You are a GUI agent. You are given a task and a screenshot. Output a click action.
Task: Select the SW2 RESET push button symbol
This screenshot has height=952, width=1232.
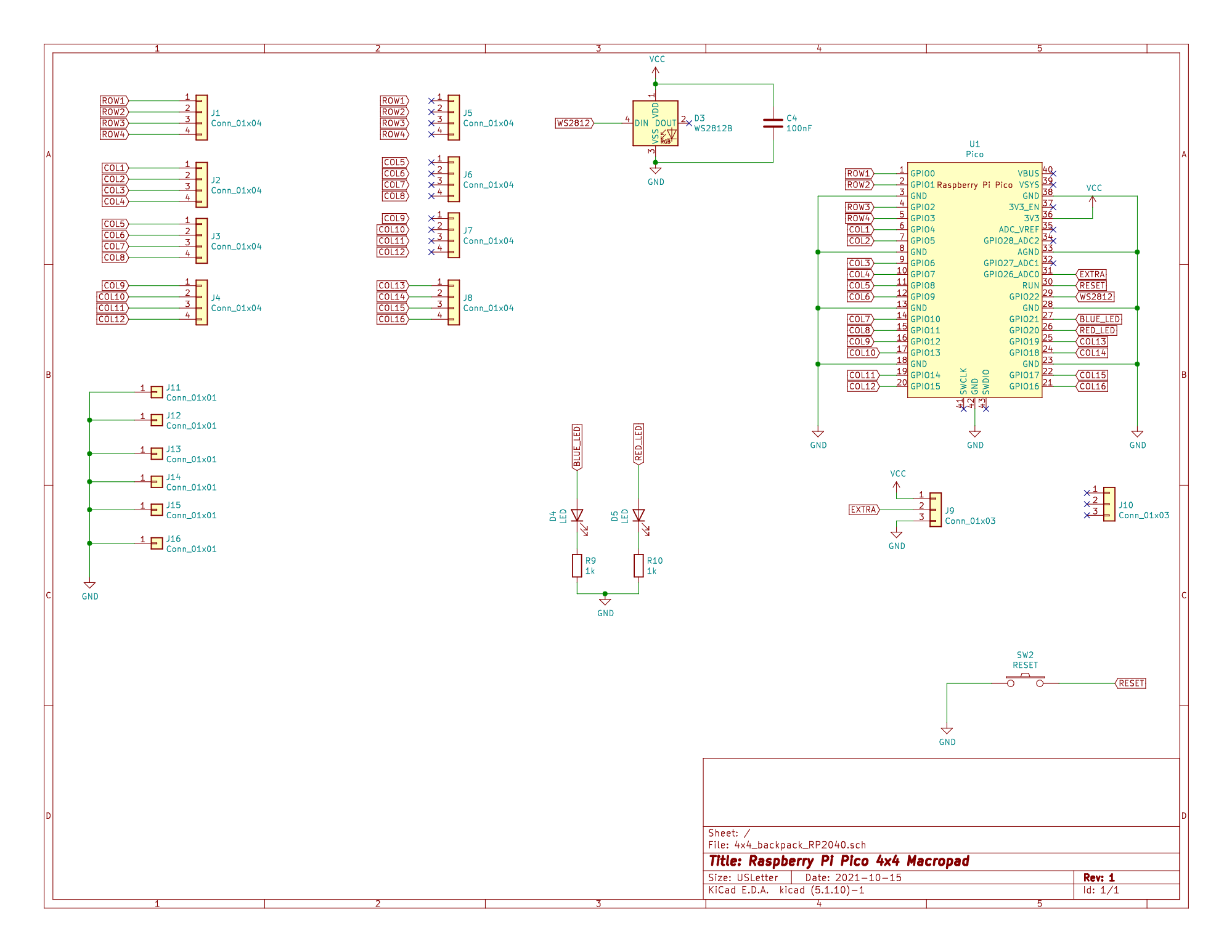(x=1025, y=680)
